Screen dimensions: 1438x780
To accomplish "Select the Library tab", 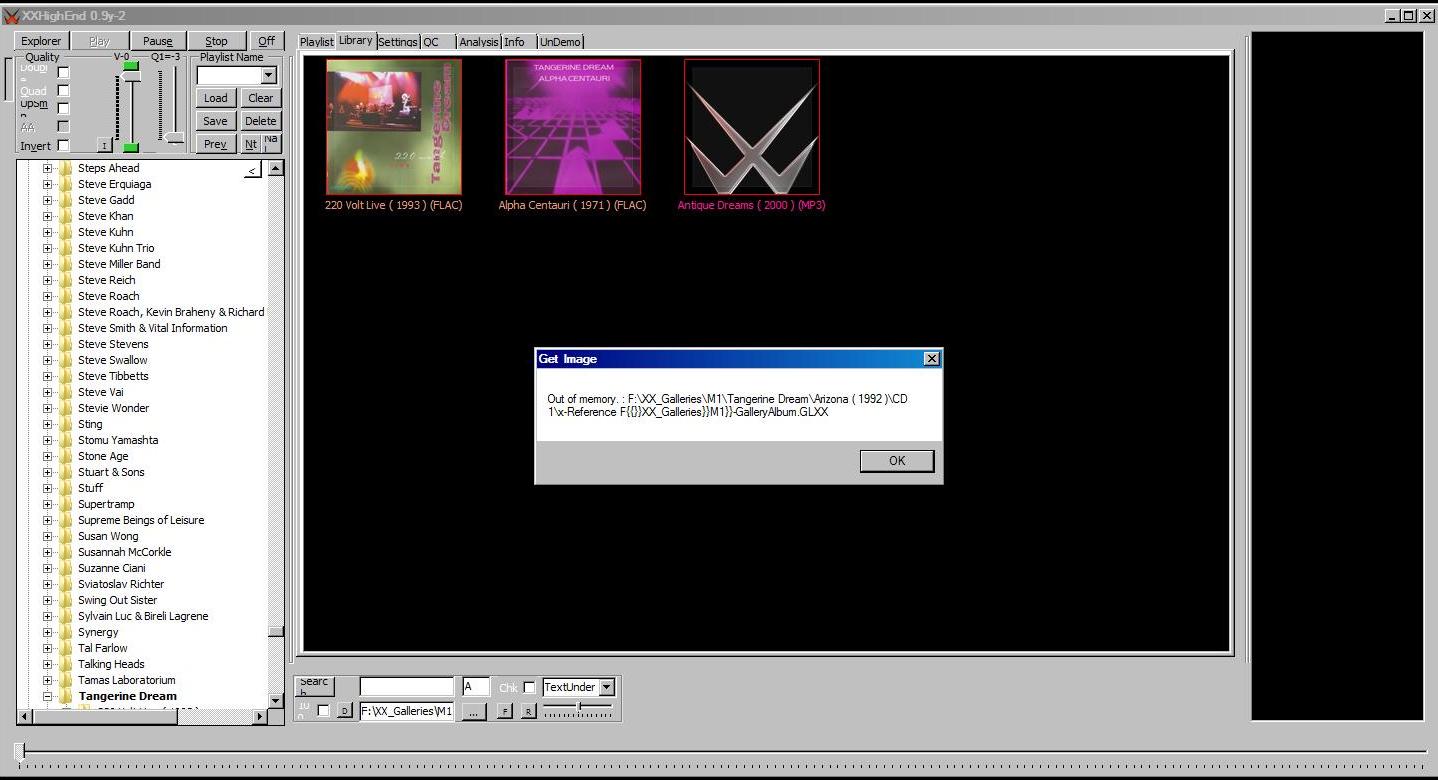I will [355, 40].
